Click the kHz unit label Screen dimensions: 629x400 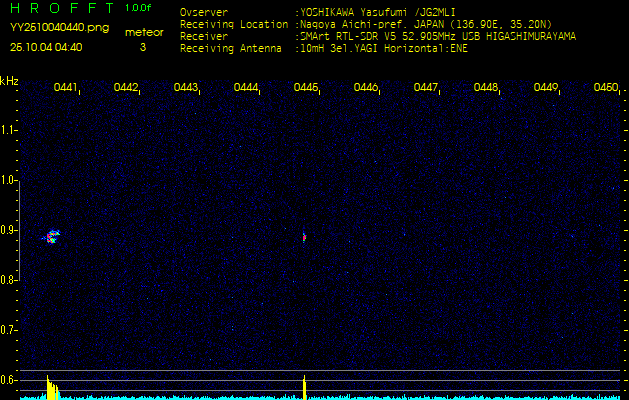click(x=9, y=81)
